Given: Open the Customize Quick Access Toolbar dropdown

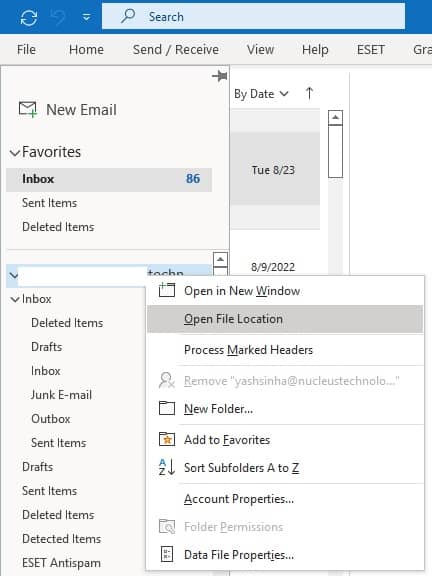Looking at the screenshot, I should click(x=87, y=17).
